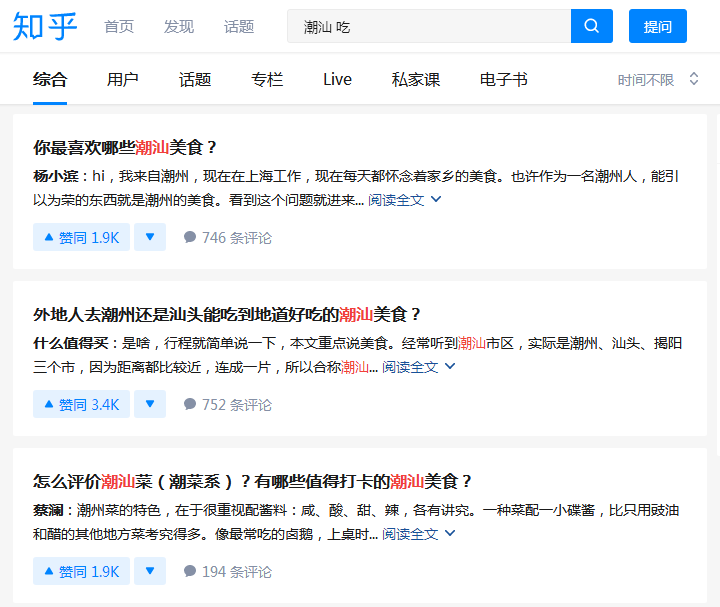The image size is (720, 607).
Task: Click the blue search magnifier button
Action: click(591, 26)
